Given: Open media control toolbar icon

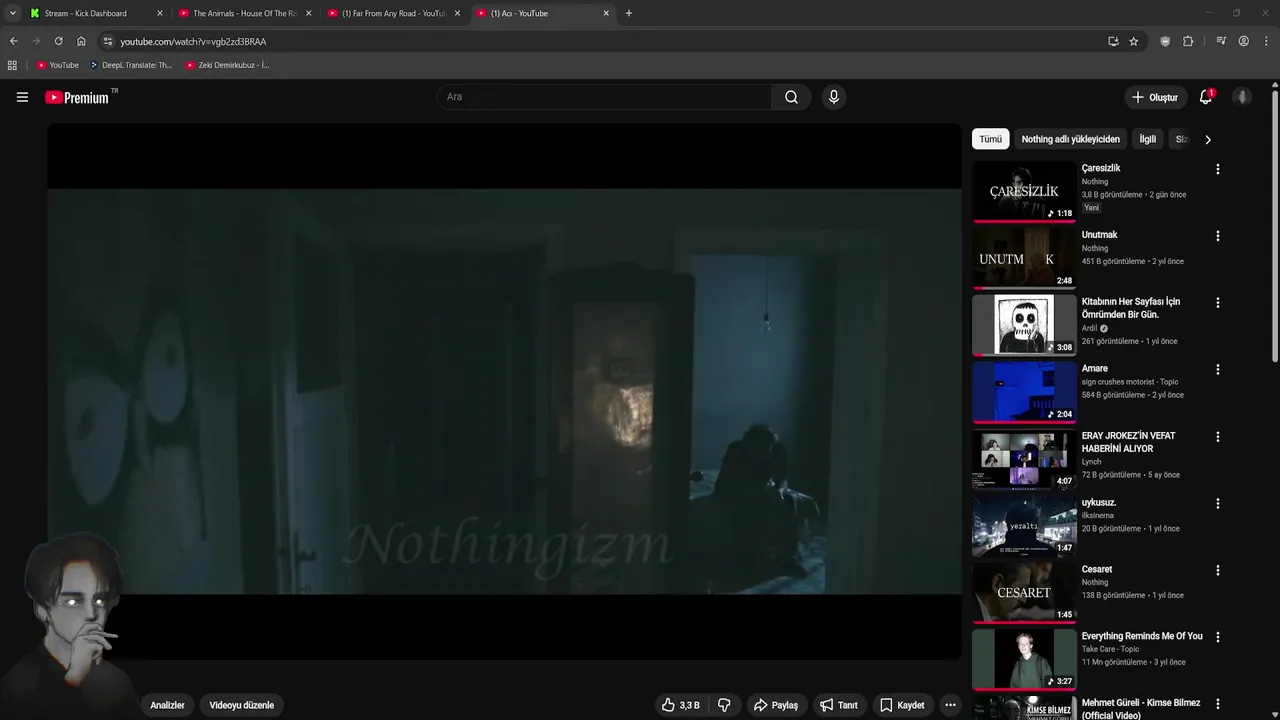Looking at the screenshot, I should pos(1221,41).
